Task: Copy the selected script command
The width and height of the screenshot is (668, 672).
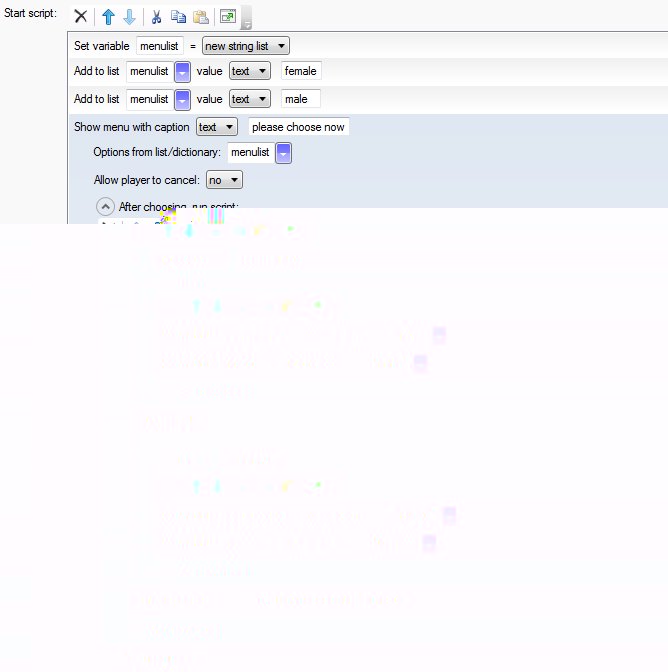Action: pyautogui.click(x=178, y=17)
